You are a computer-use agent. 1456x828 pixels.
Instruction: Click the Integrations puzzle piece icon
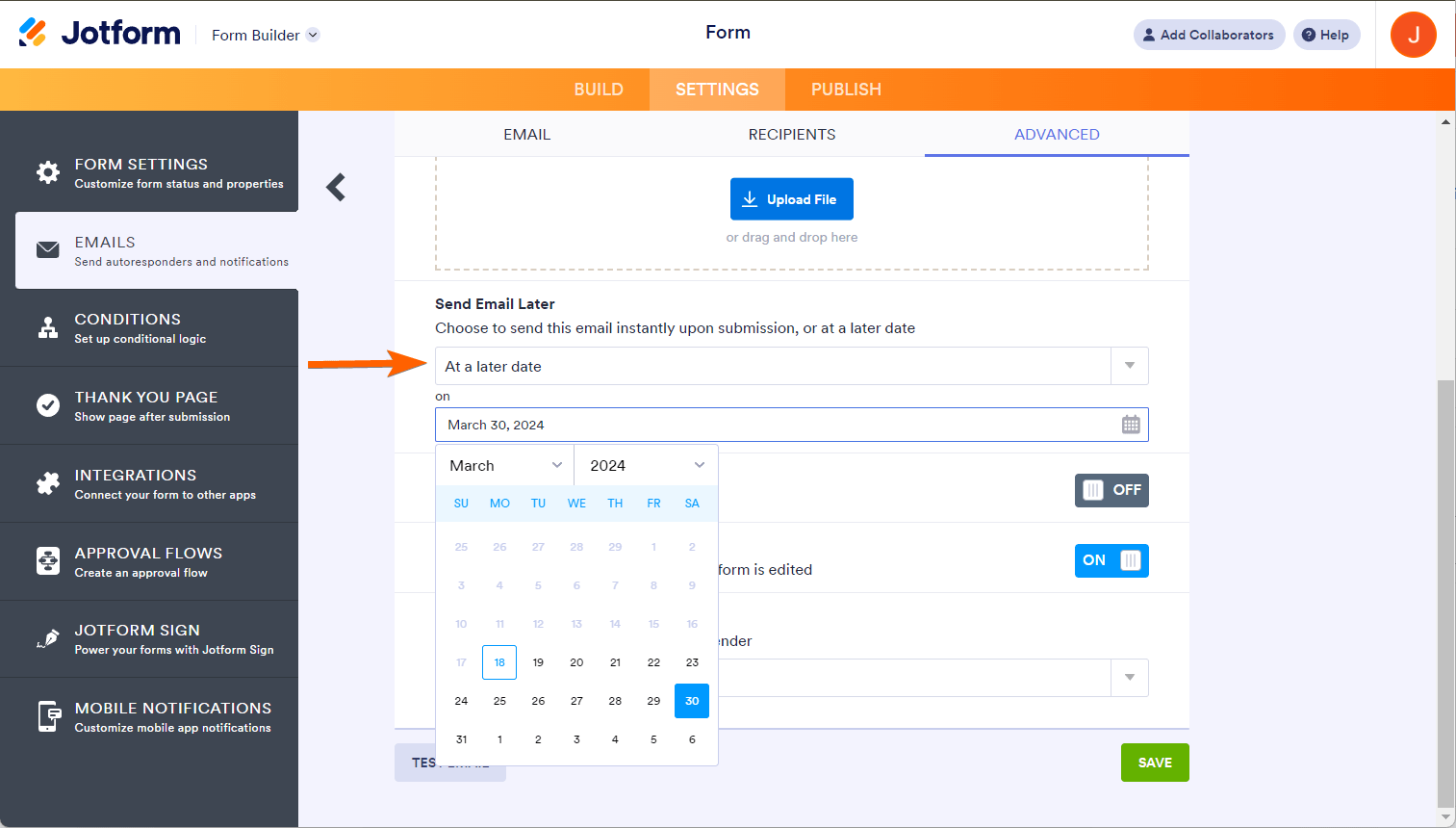pos(48,483)
